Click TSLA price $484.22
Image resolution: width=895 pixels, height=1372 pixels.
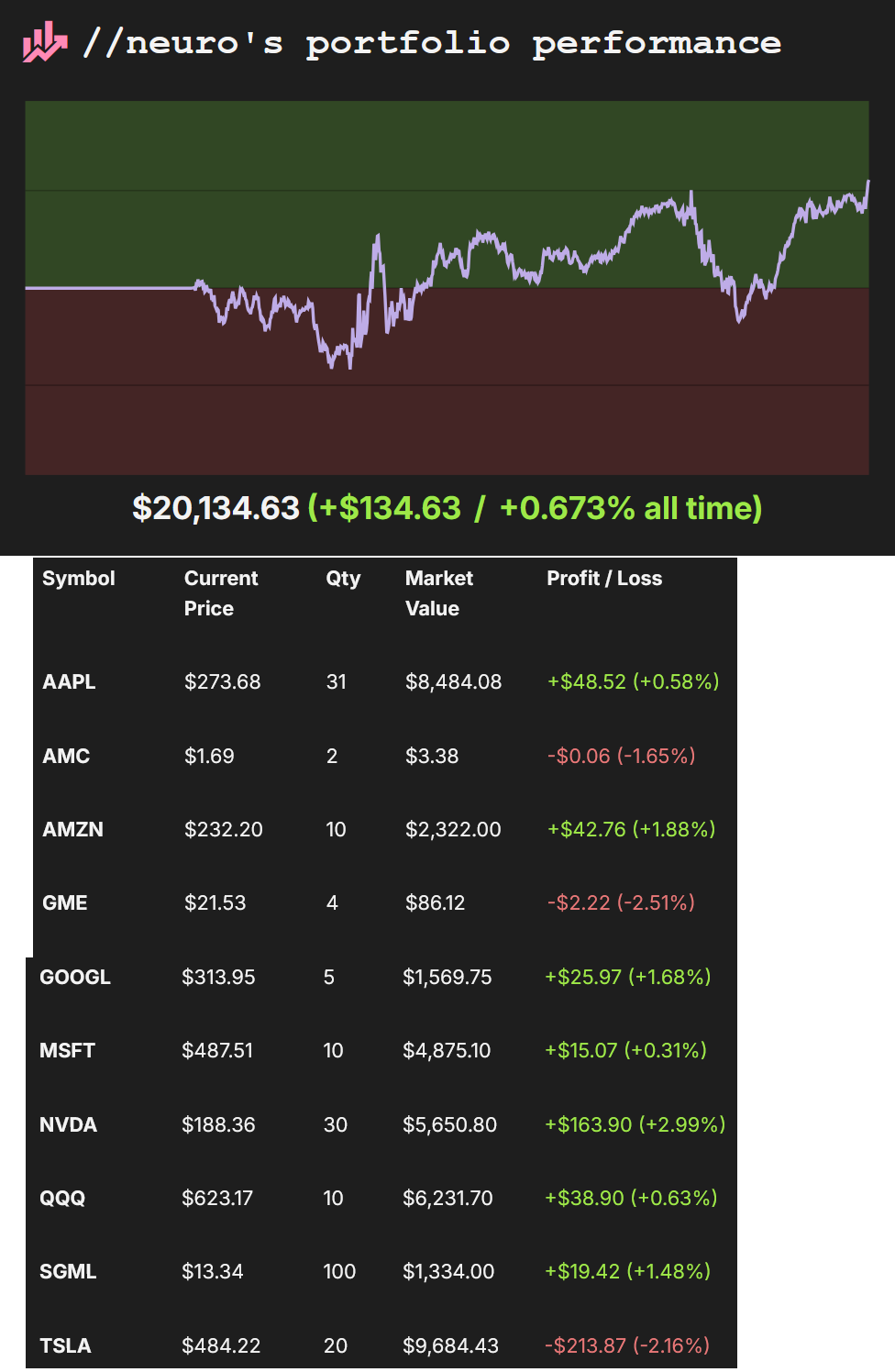click(x=221, y=1346)
